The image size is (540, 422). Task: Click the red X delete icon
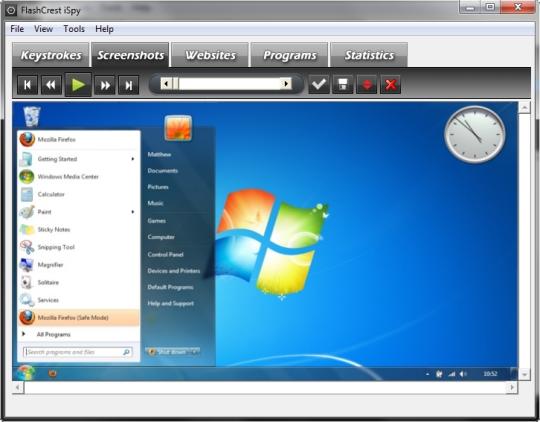click(391, 84)
